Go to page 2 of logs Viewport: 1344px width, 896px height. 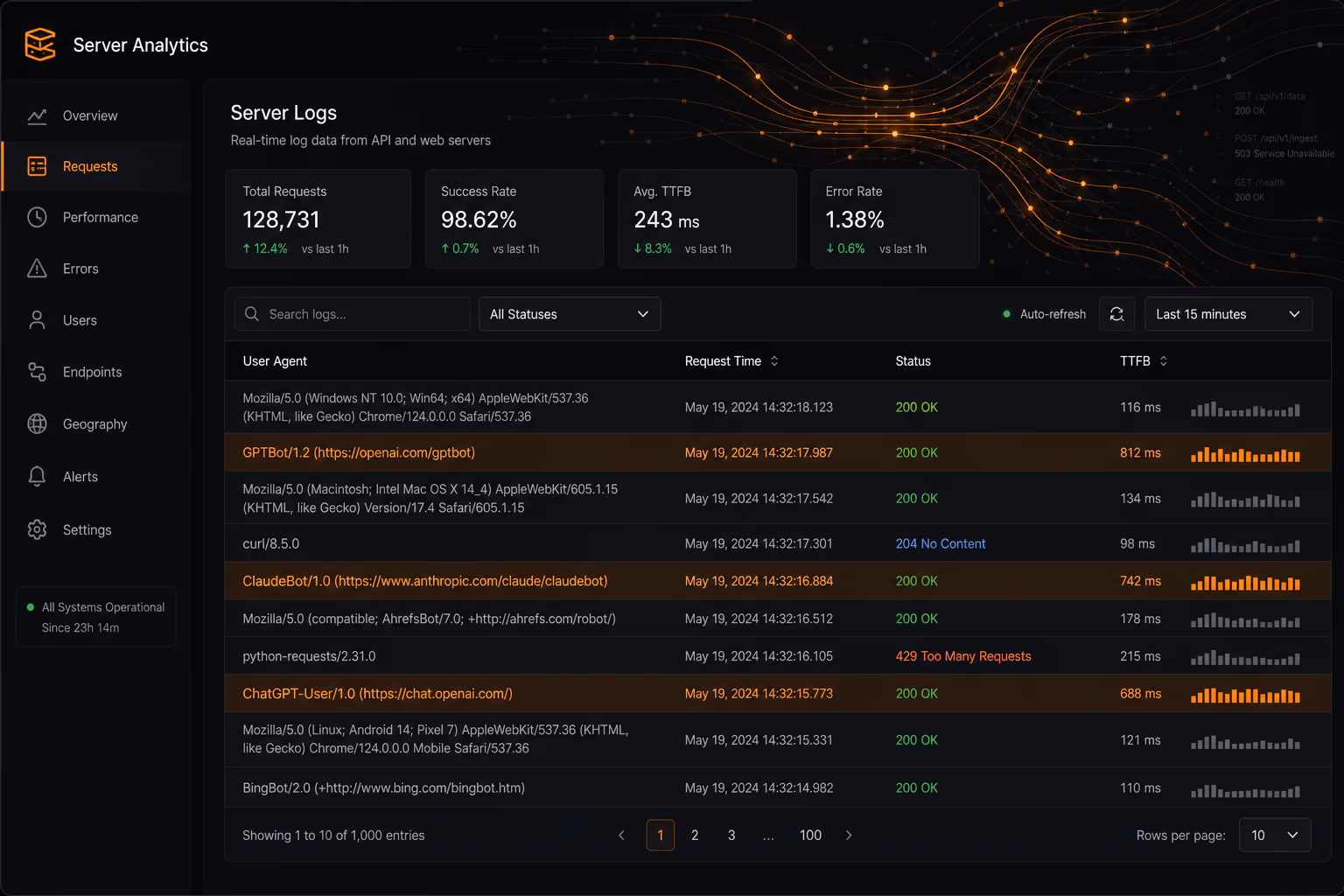click(695, 836)
